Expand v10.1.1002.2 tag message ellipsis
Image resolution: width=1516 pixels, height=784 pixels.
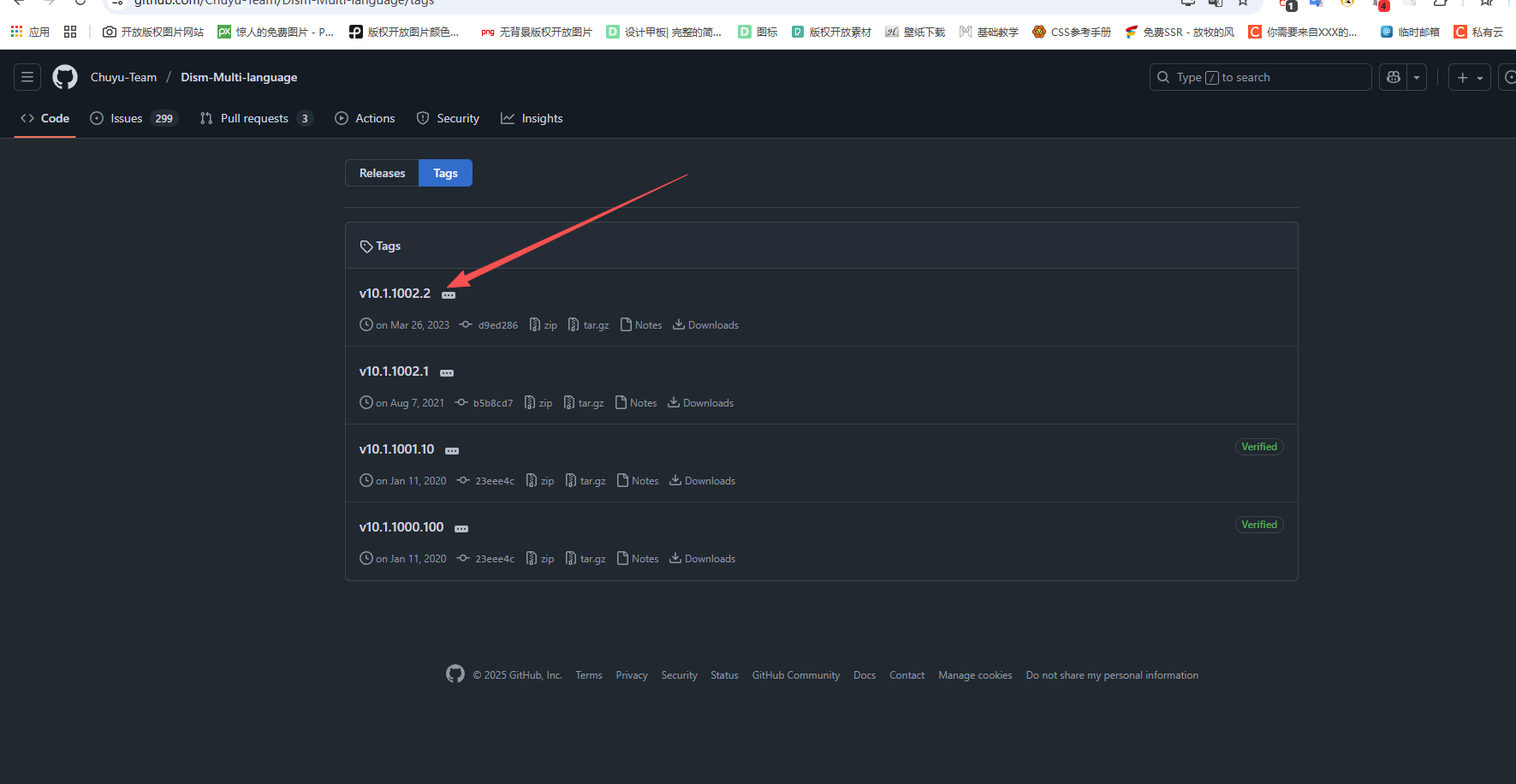(449, 294)
